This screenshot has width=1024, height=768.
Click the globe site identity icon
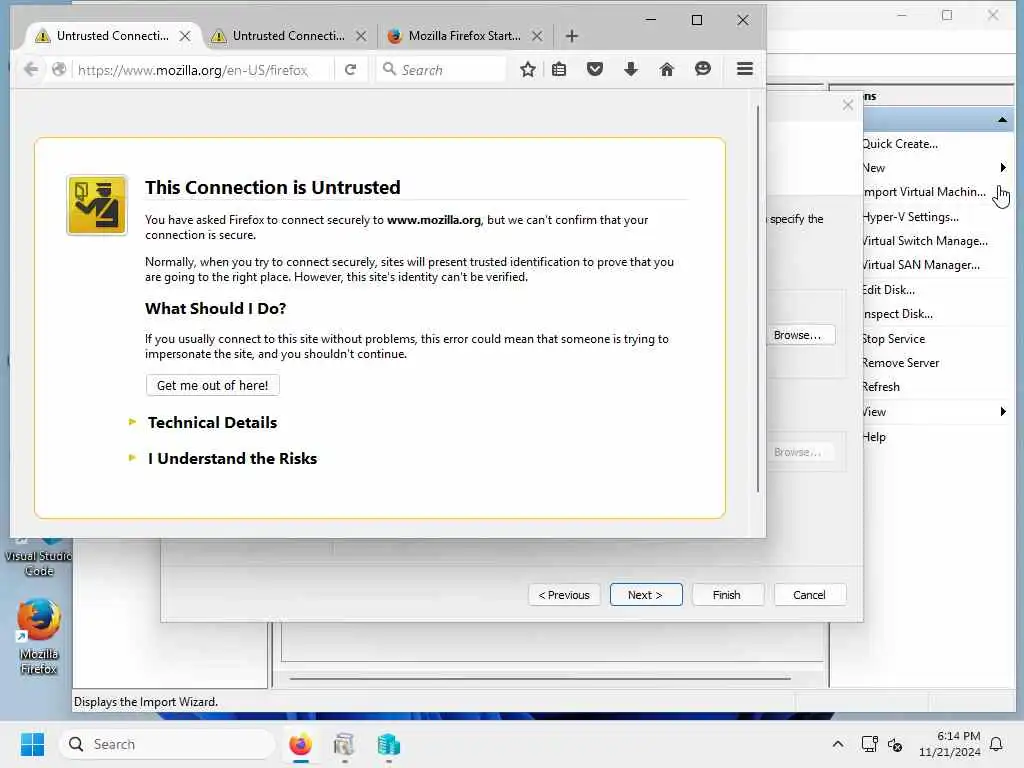pyautogui.click(x=59, y=69)
